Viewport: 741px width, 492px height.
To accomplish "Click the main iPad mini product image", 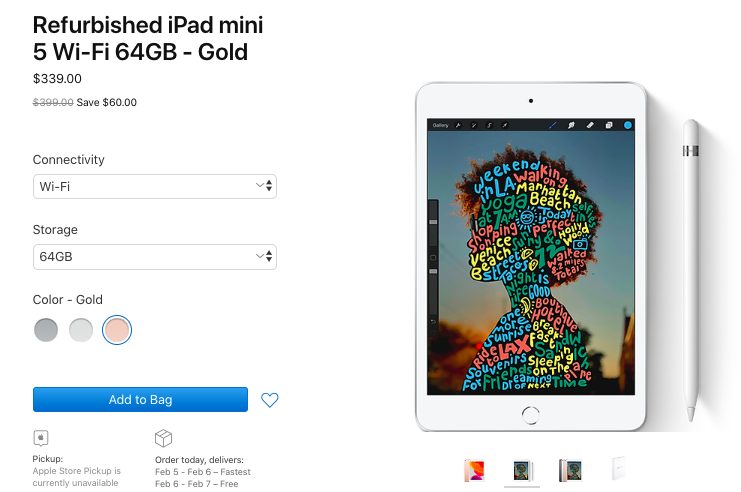I will coord(531,256).
